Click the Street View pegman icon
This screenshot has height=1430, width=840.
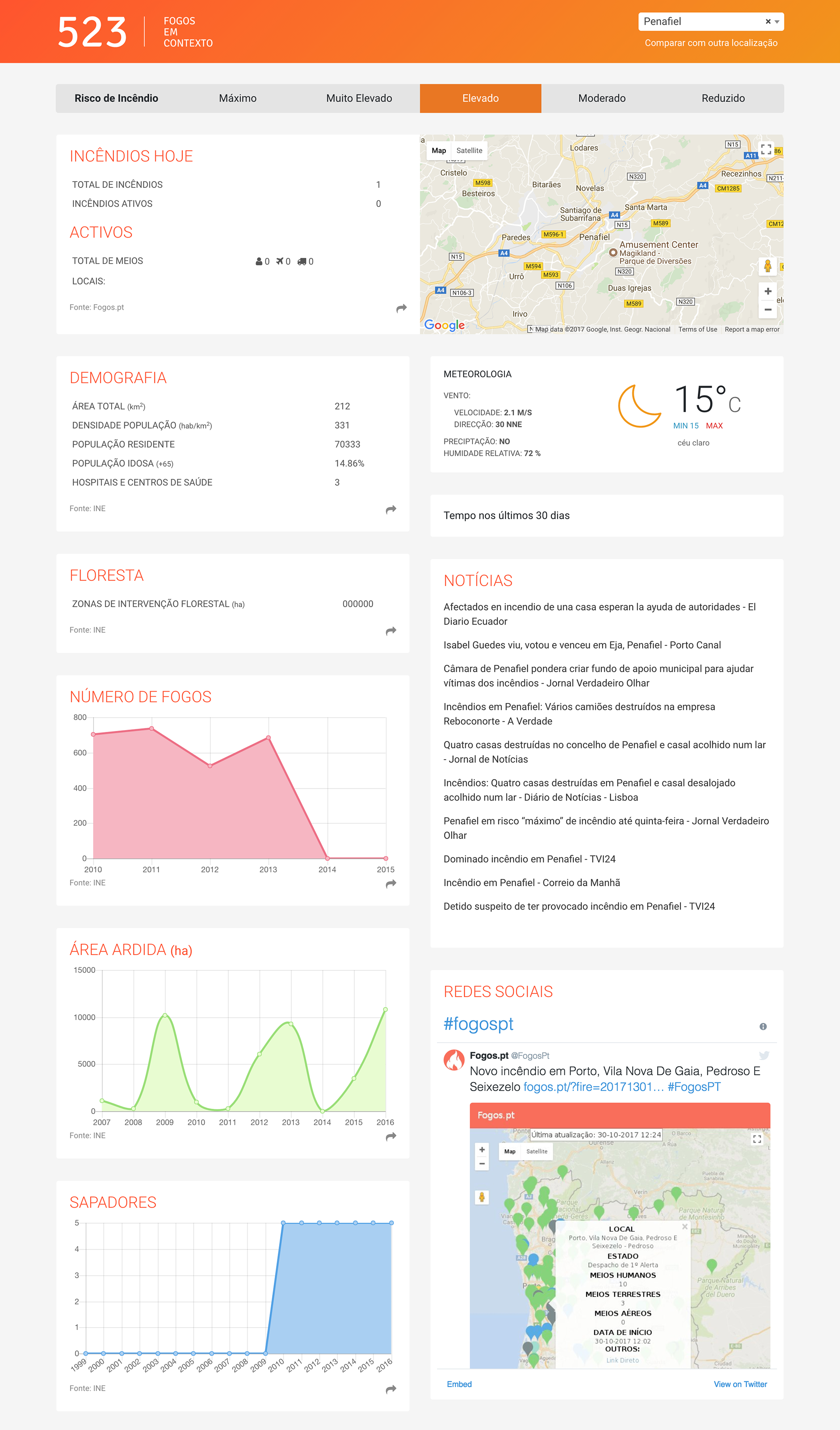click(767, 266)
